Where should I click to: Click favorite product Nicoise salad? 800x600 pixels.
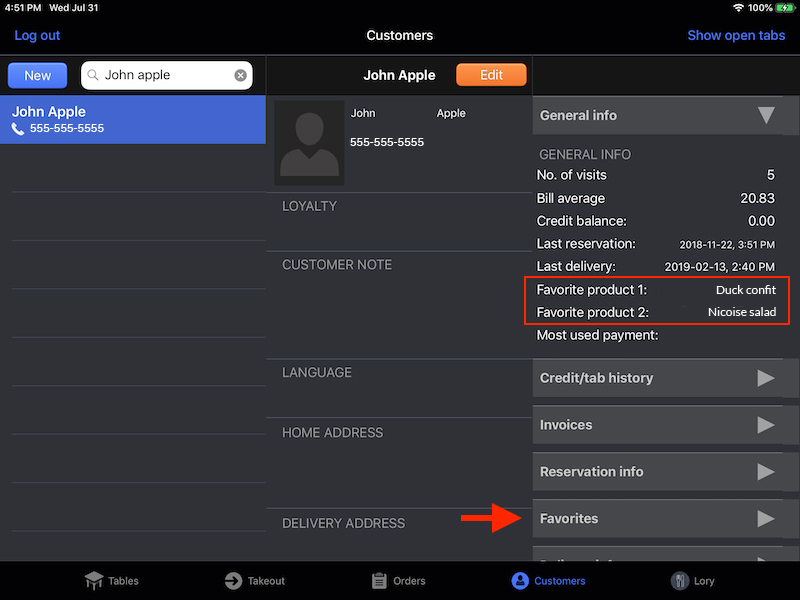click(x=742, y=312)
